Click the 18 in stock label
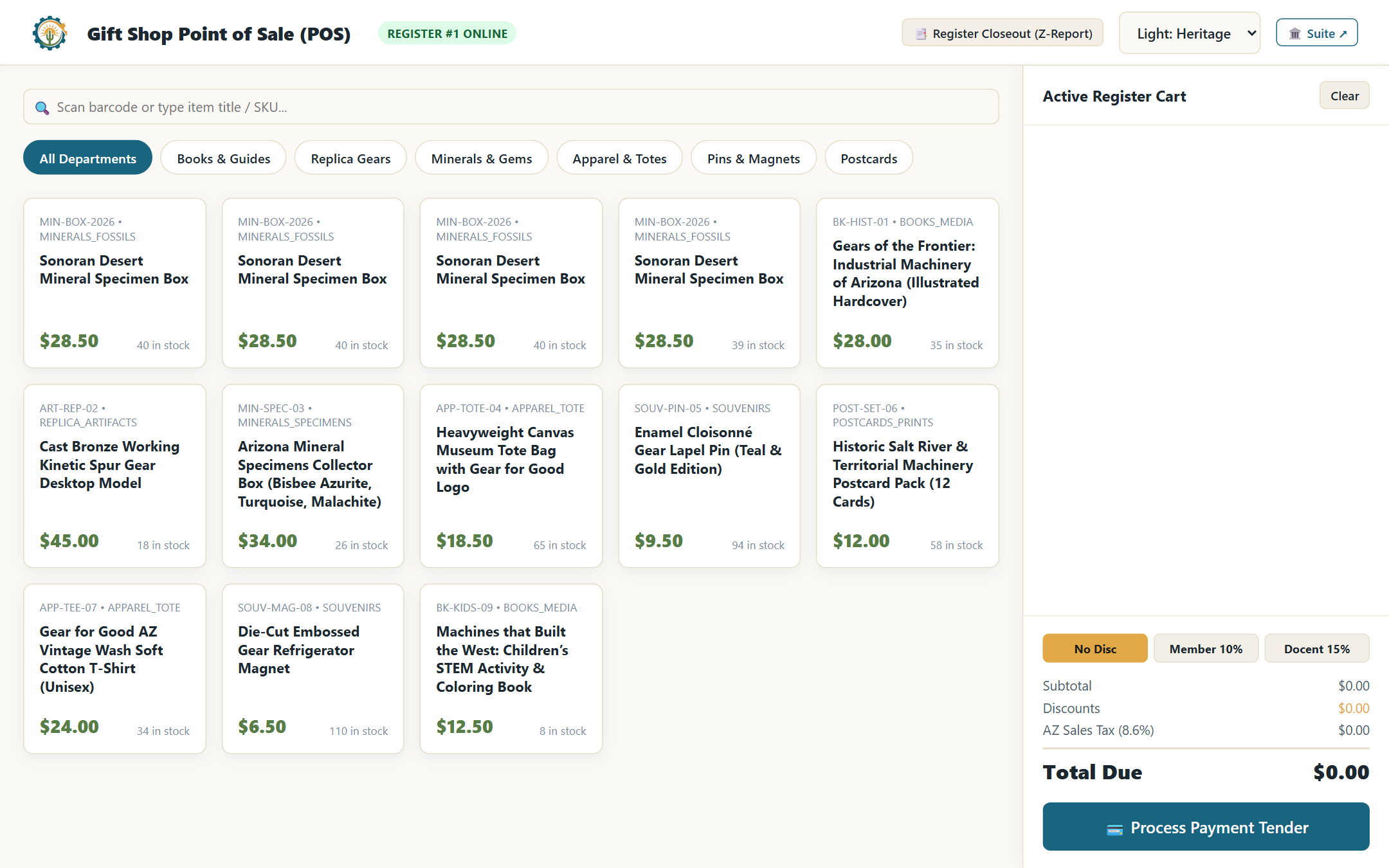The image size is (1389, 868). pos(163,545)
